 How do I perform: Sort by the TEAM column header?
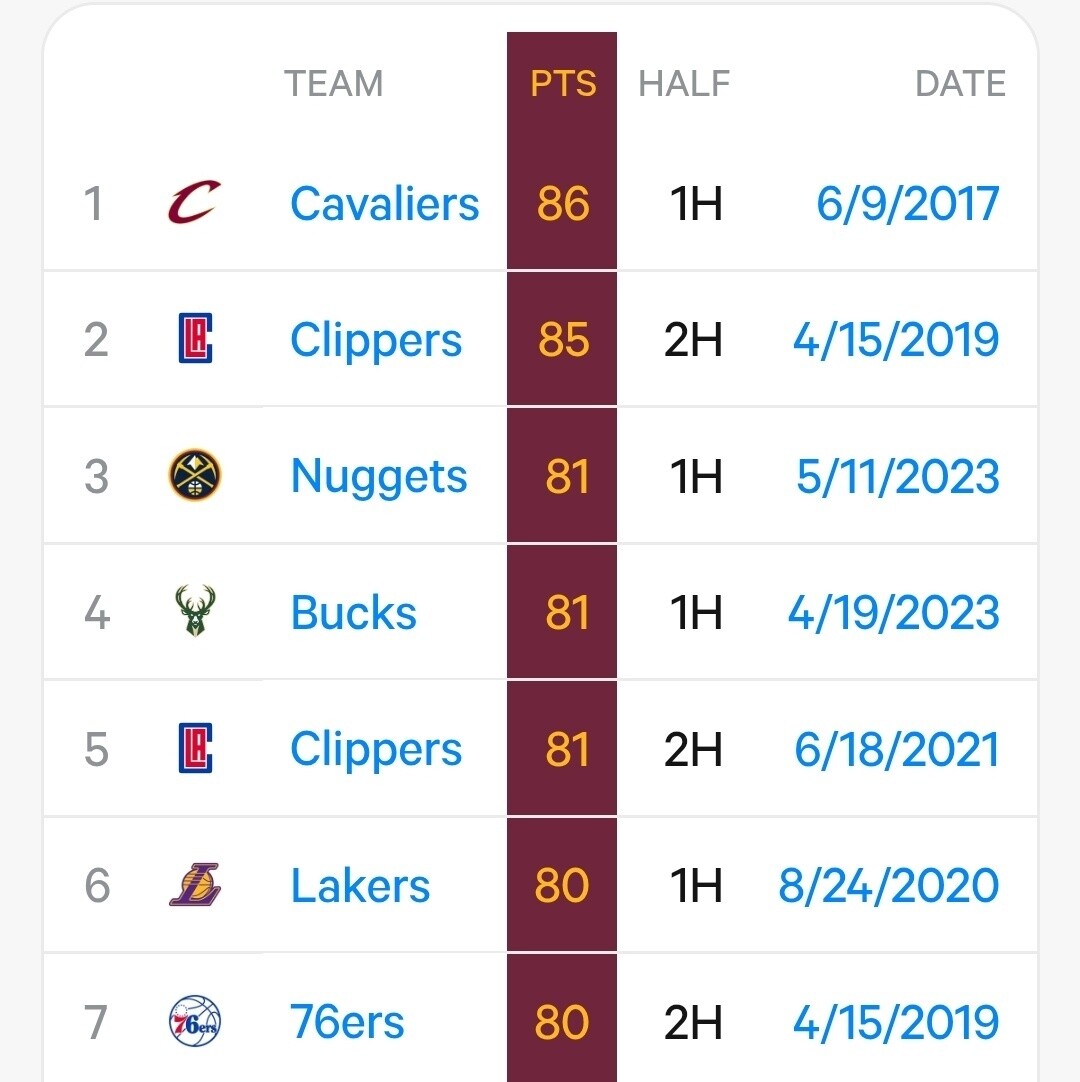333,84
